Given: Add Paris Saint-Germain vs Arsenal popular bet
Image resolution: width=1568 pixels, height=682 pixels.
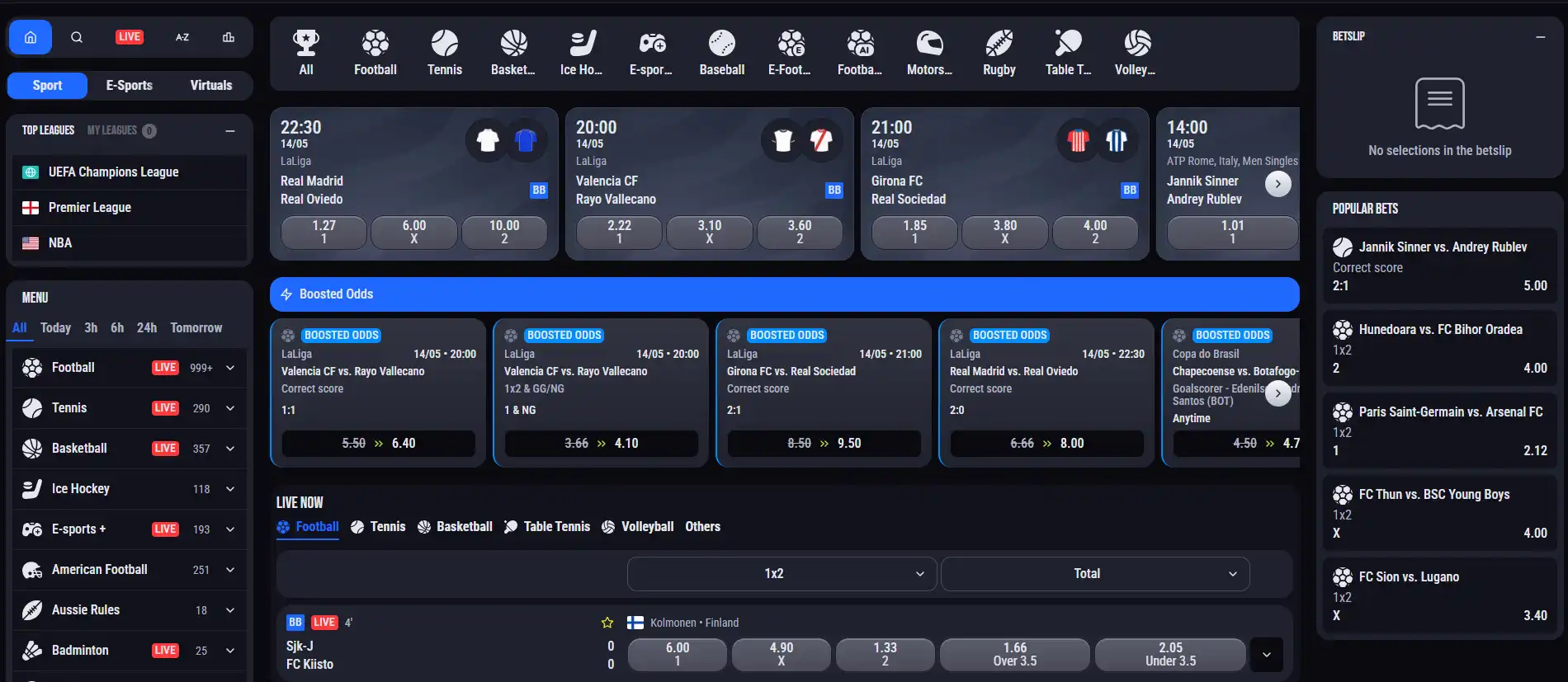Looking at the screenshot, I should click(x=1440, y=431).
